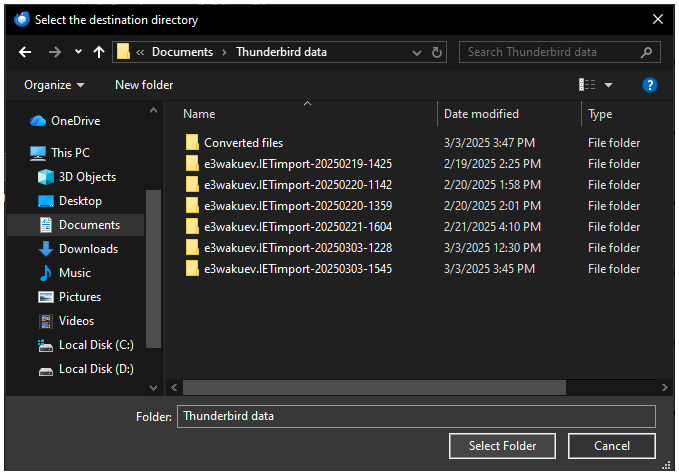Open address bar history dropdown
The image size is (679, 474).
417,53
